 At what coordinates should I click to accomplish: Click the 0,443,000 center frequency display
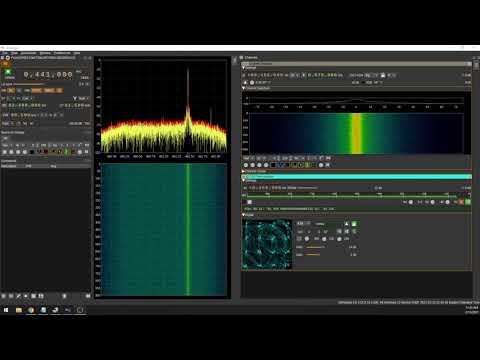(x=48, y=75)
